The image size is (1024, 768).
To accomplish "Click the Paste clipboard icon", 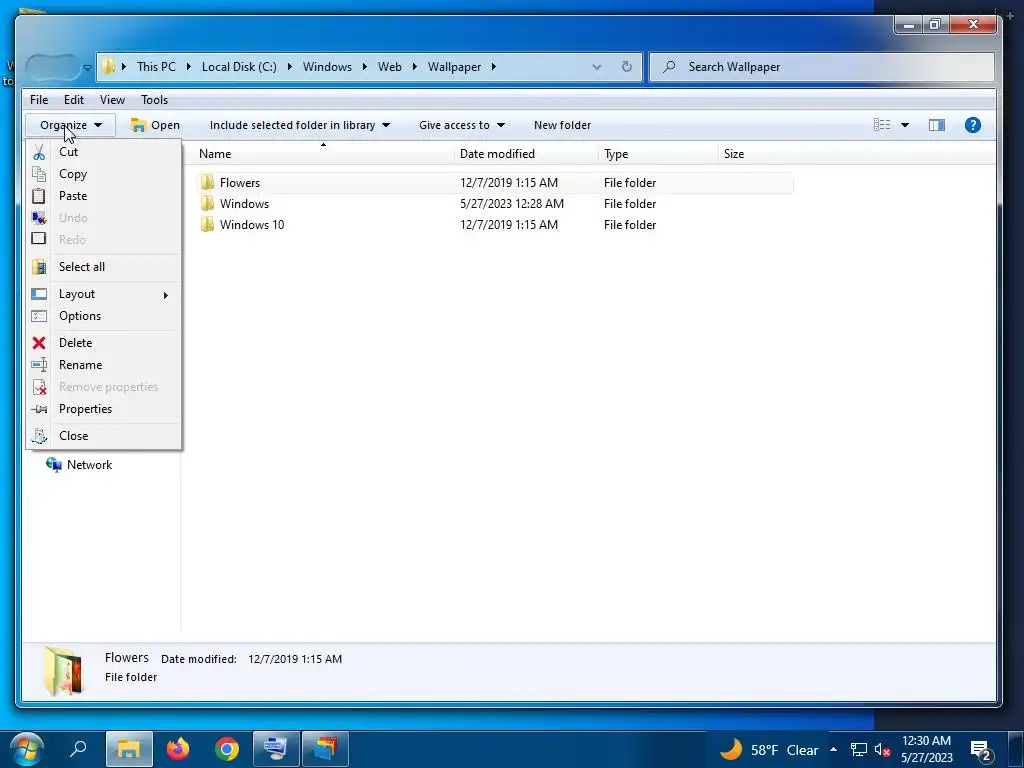I will click(39, 196).
